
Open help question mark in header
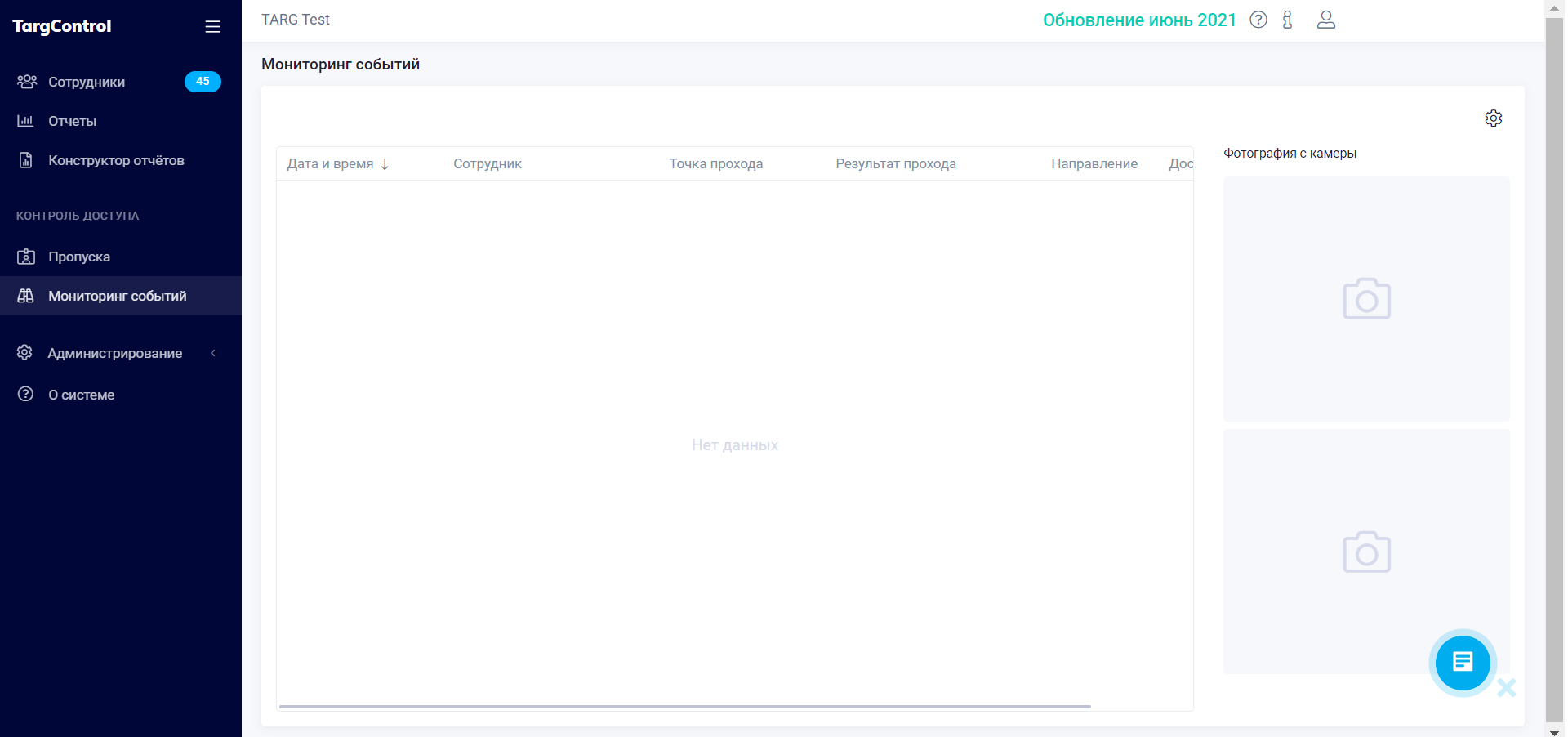[x=1258, y=20]
